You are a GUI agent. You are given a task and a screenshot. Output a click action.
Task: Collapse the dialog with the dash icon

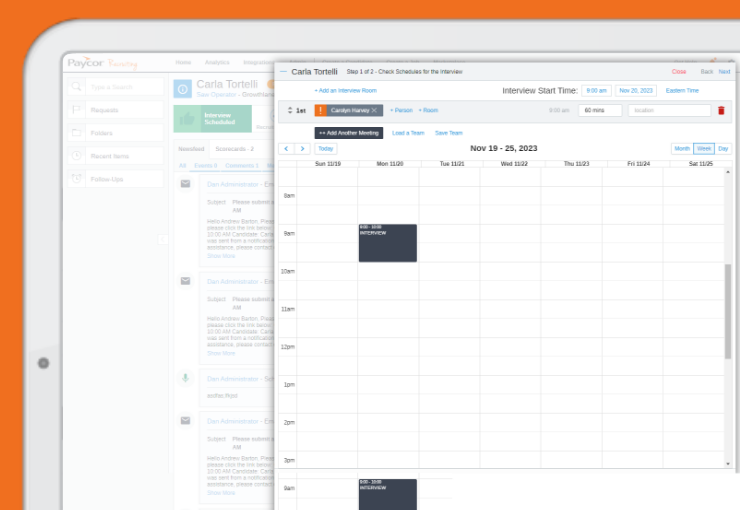tap(283, 72)
